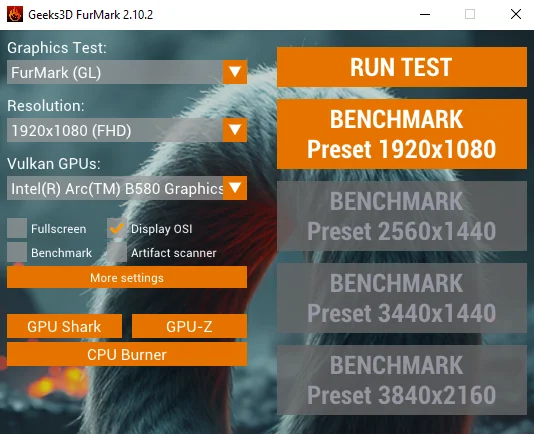Select Benchmark Preset 2560x1440
The height and width of the screenshot is (434, 534).
pyautogui.click(x=402, y=216)
